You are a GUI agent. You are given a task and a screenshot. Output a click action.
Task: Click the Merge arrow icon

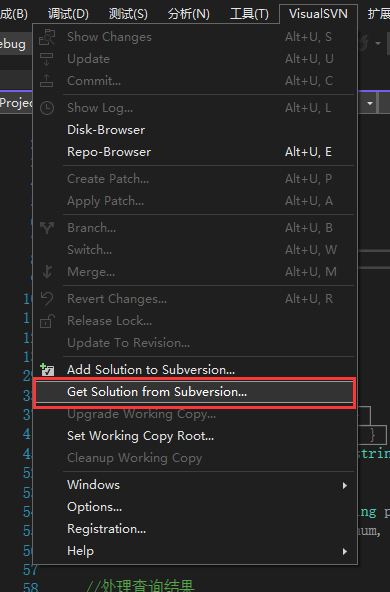pos(47,271)
